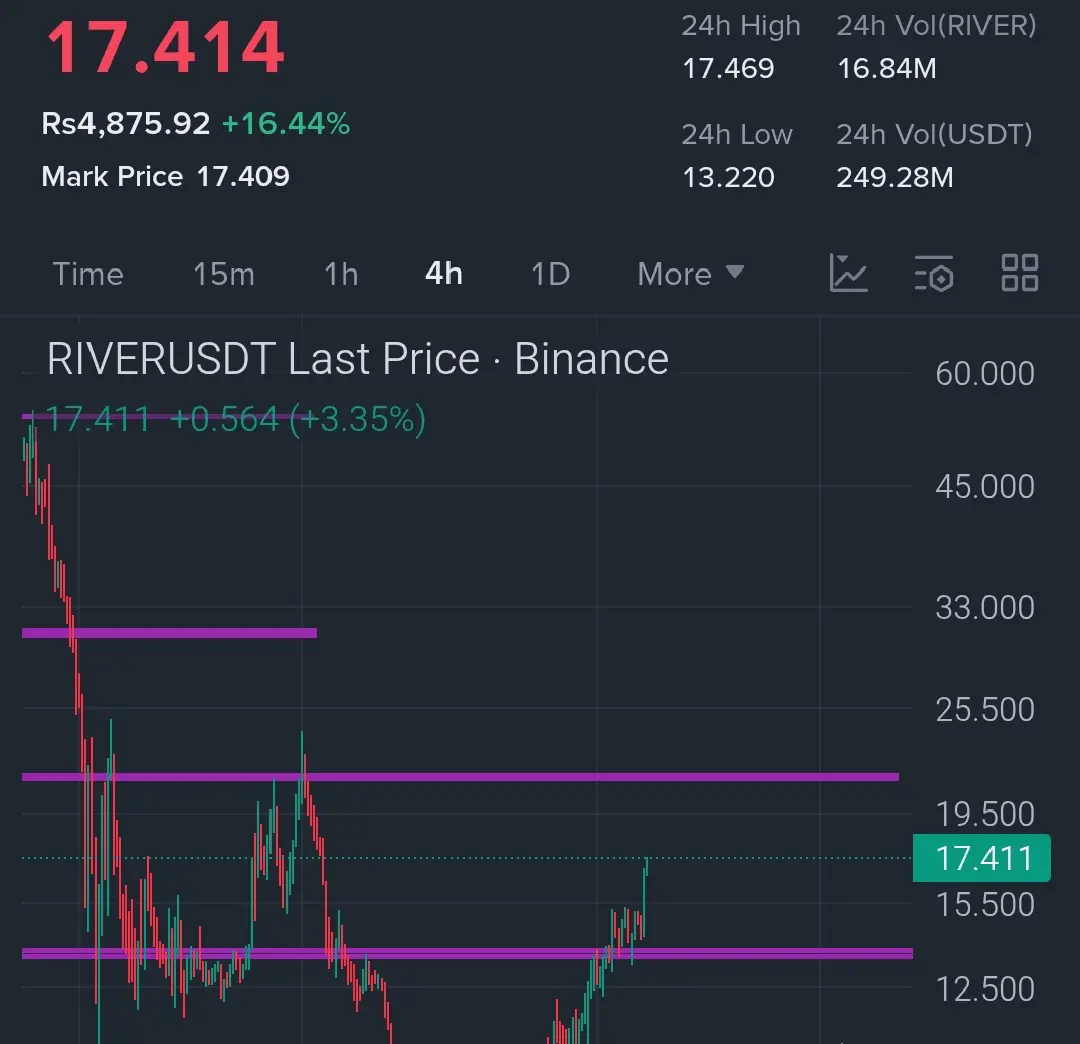Select the 4h interval tab
The width and height of the screenshot is (1080, 1044).
(x=444, y=274)
